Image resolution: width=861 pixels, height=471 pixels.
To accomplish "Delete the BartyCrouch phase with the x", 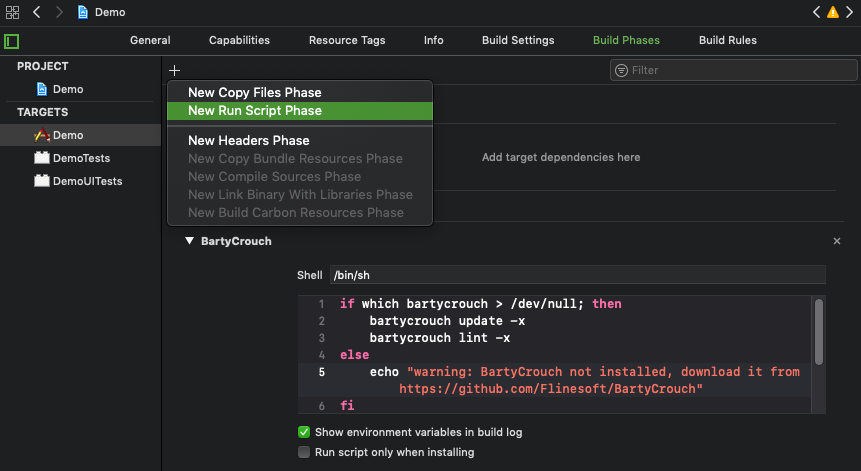I will point(837,241).
